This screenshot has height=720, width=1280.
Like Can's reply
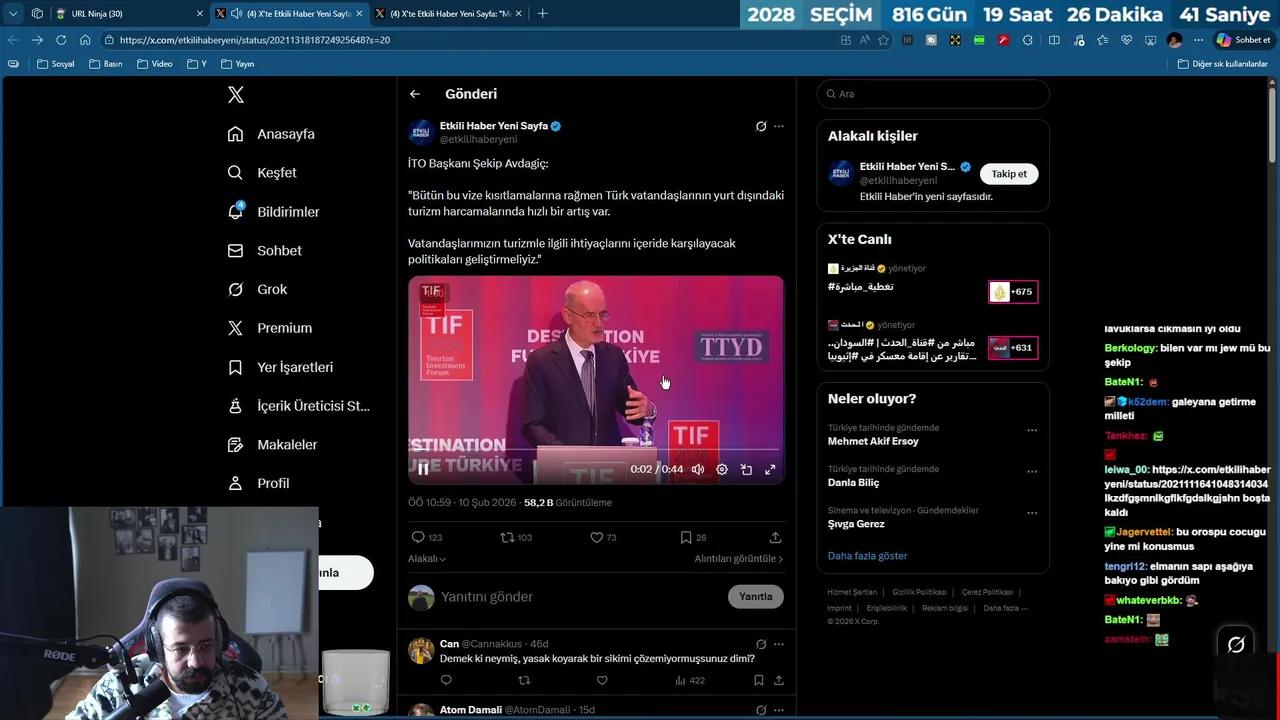(x=602, y=681)
